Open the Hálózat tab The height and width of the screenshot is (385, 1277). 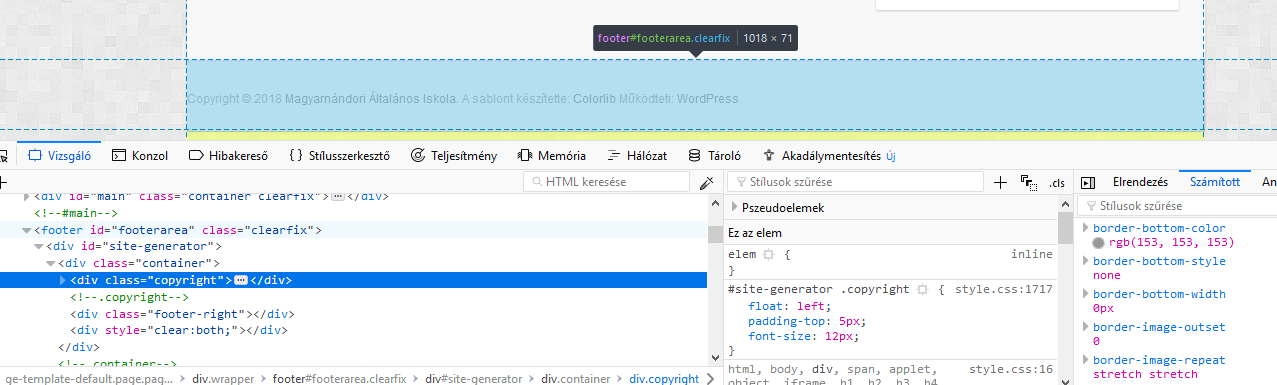pos(637,156)
